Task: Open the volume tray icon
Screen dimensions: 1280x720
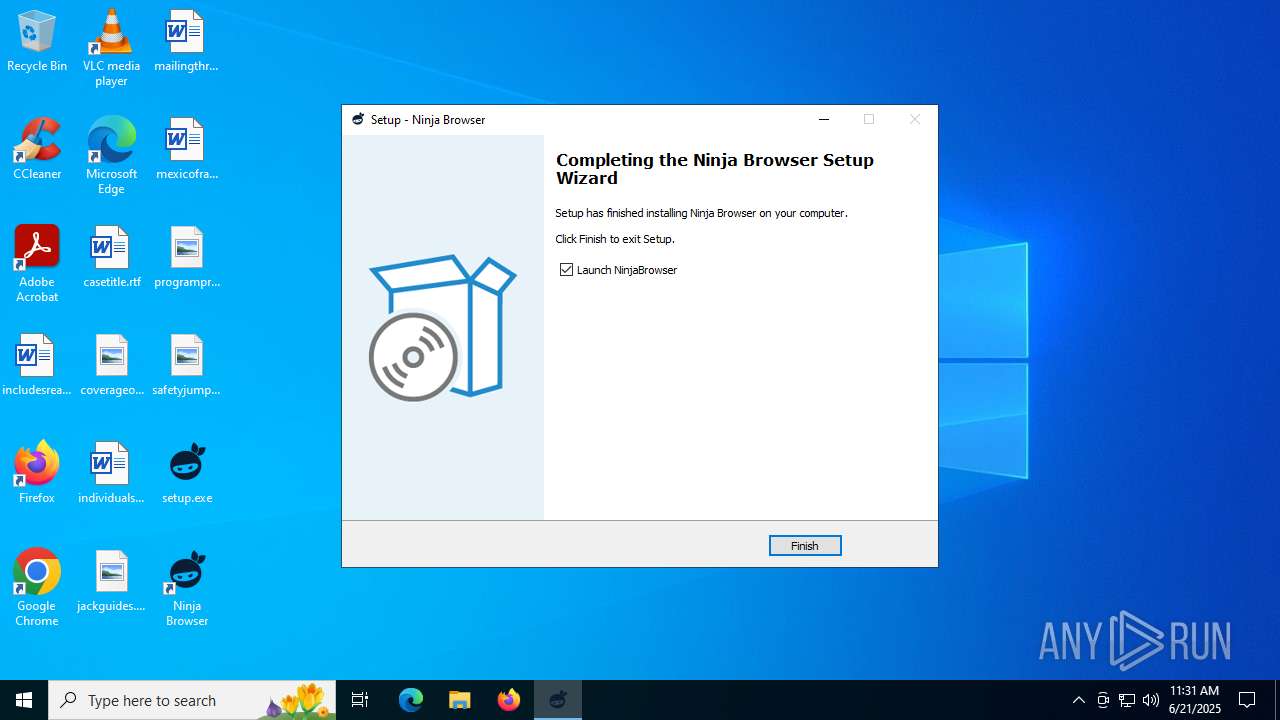Action: click(x=1151, y=700)
